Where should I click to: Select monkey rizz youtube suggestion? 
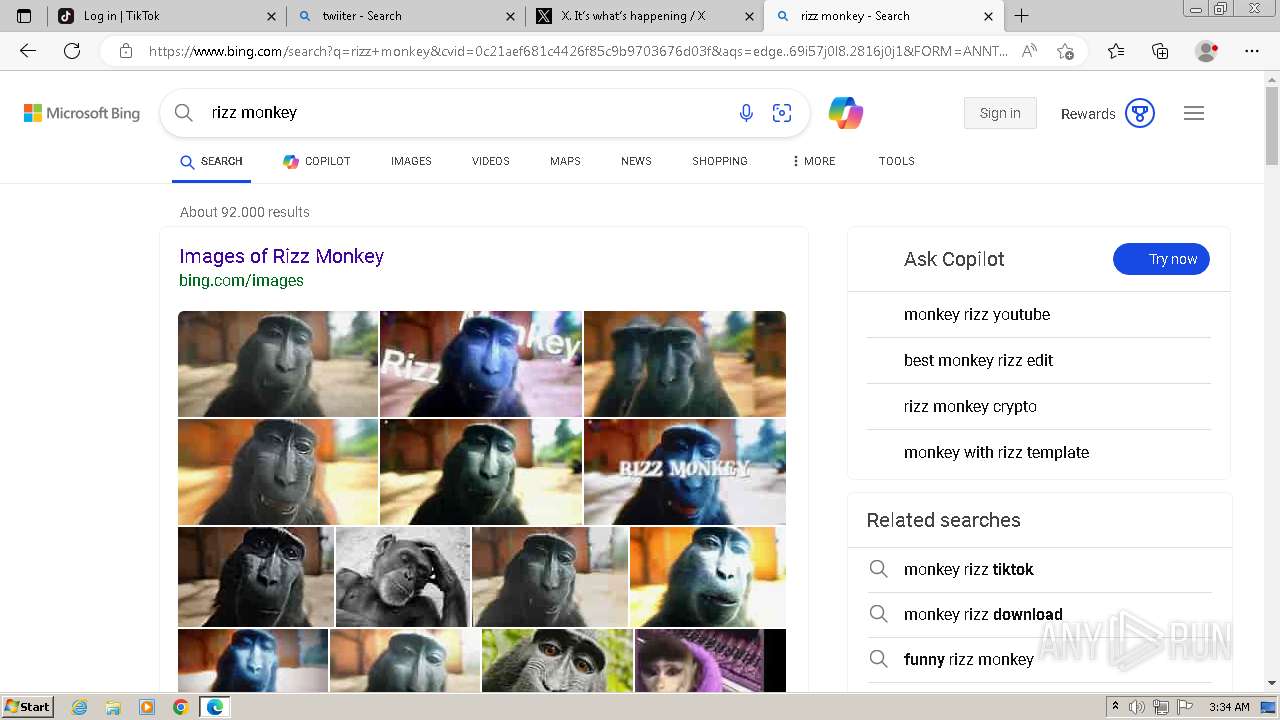[x=977, y=314]
